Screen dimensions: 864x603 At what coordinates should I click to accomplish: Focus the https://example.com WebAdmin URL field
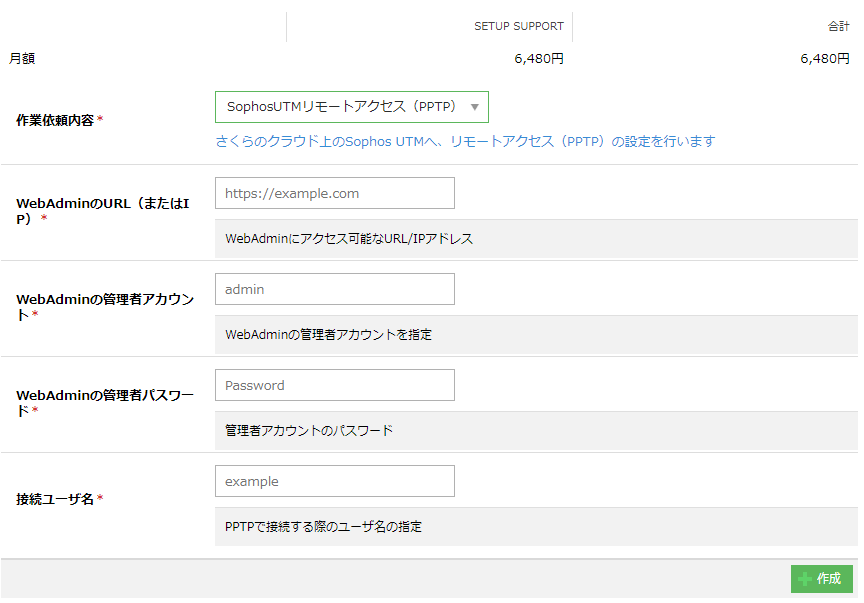(334, 193)
